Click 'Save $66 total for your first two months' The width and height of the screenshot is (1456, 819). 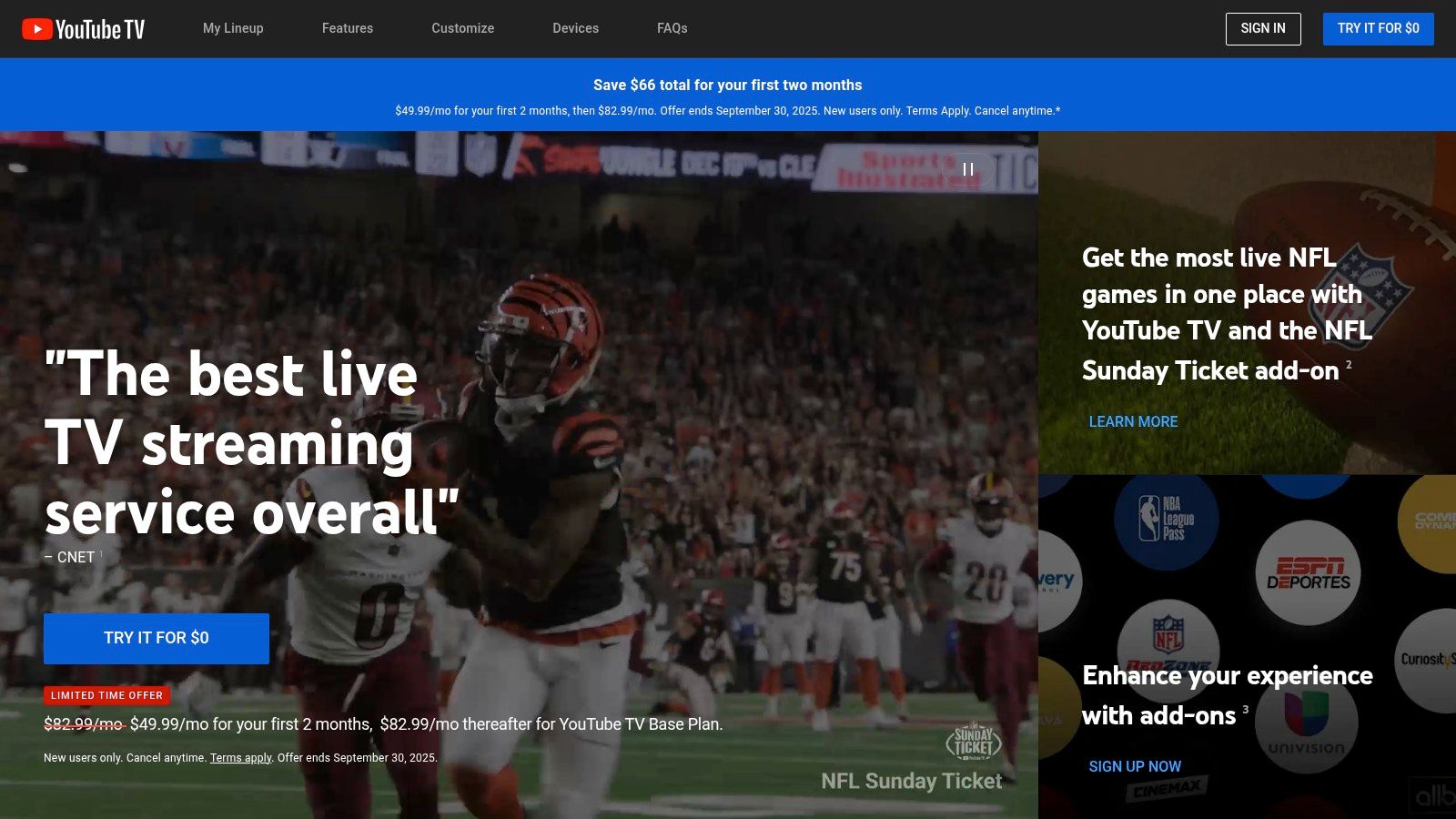tap(728, 85)
